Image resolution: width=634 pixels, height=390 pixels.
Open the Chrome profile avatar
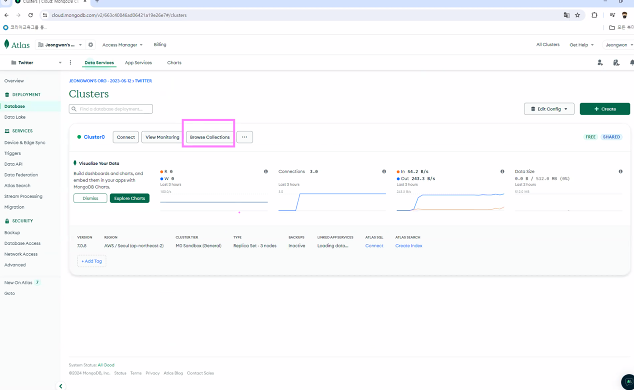tap(625, 15)
